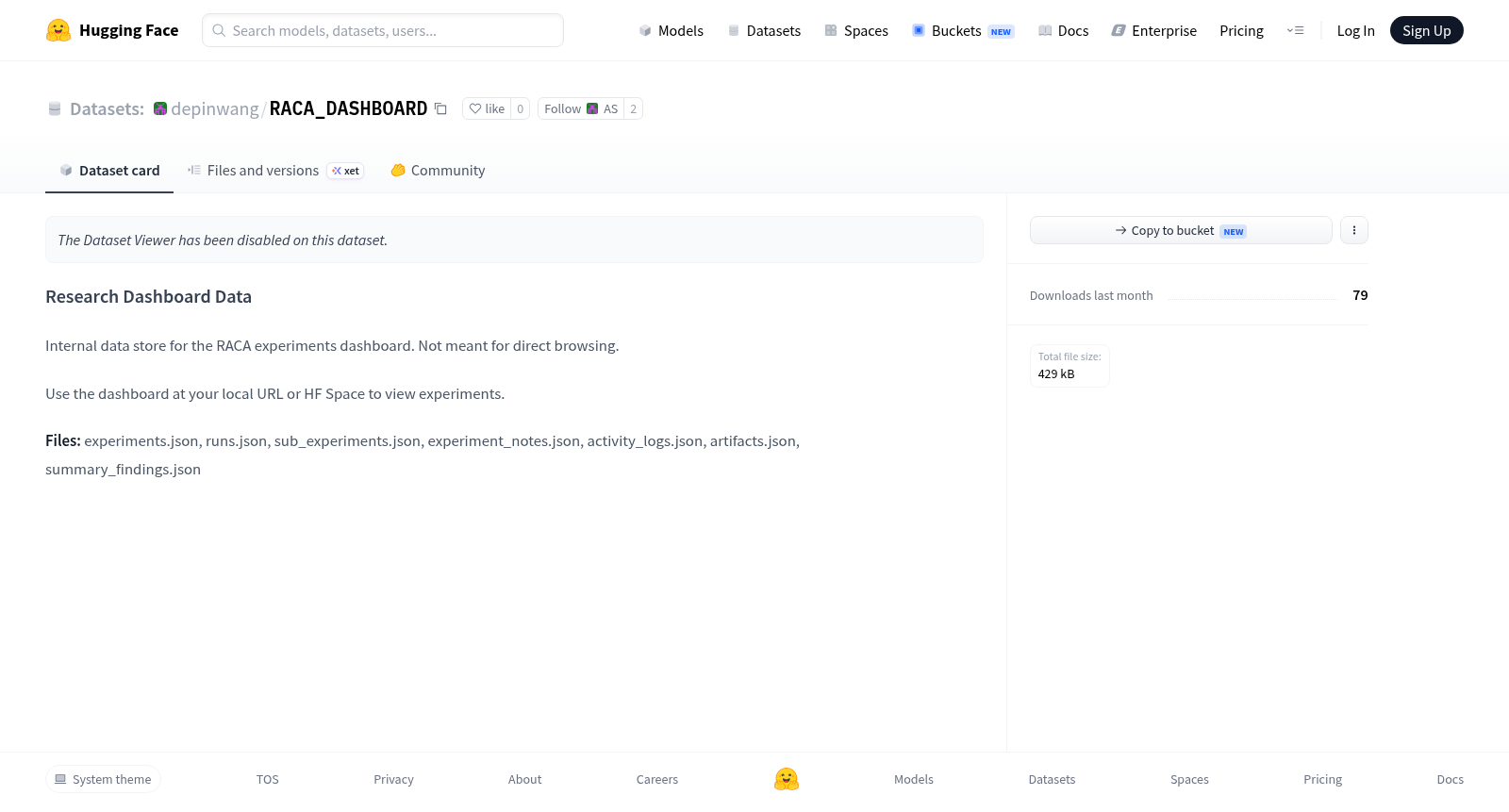Image resolution: width=1509 pixels, height=812 pixels.
Task: Open the Enterprise header link
Action: point(1153,30)
